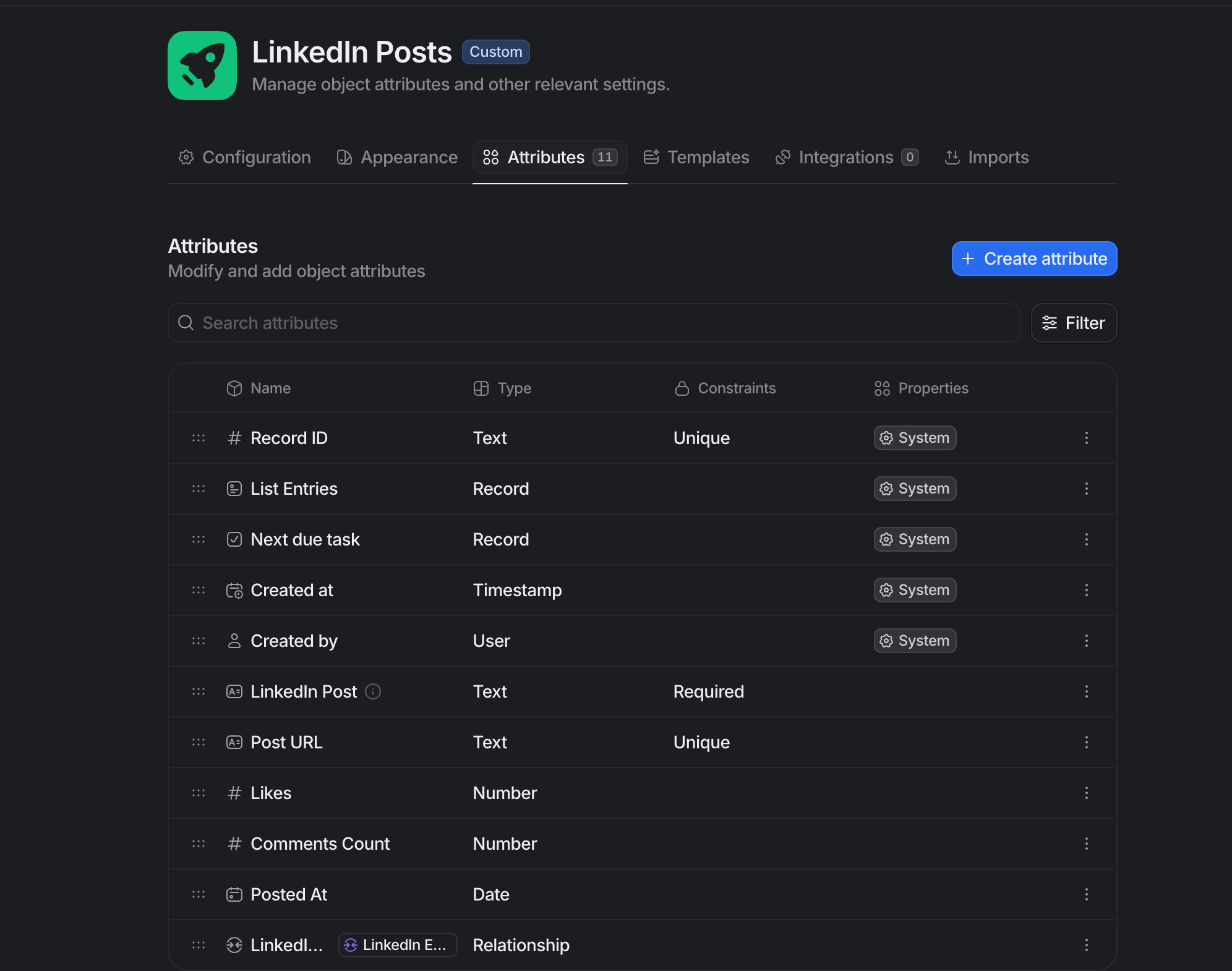The image size is (1232, 971).
Task: Open the three-dot menu for the Relationship attribute
Action: pos(1086,945)
